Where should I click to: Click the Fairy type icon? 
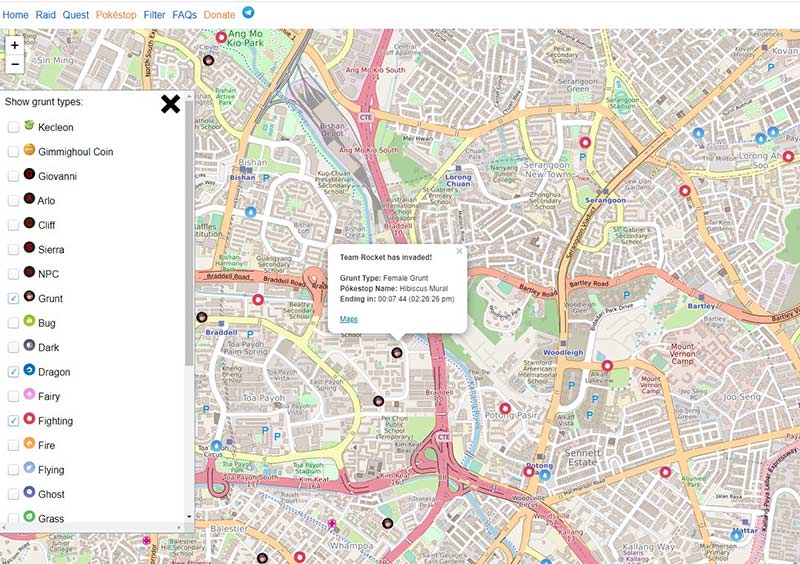tap(29, 394)
